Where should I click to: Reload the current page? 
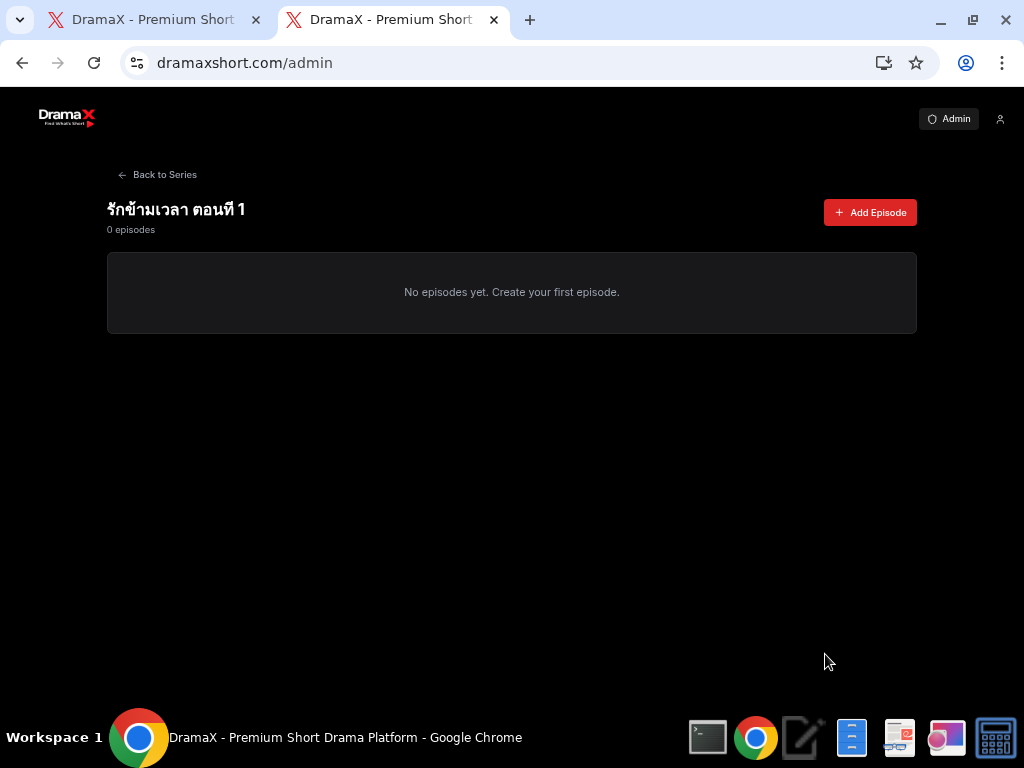(x=93, y=62)
